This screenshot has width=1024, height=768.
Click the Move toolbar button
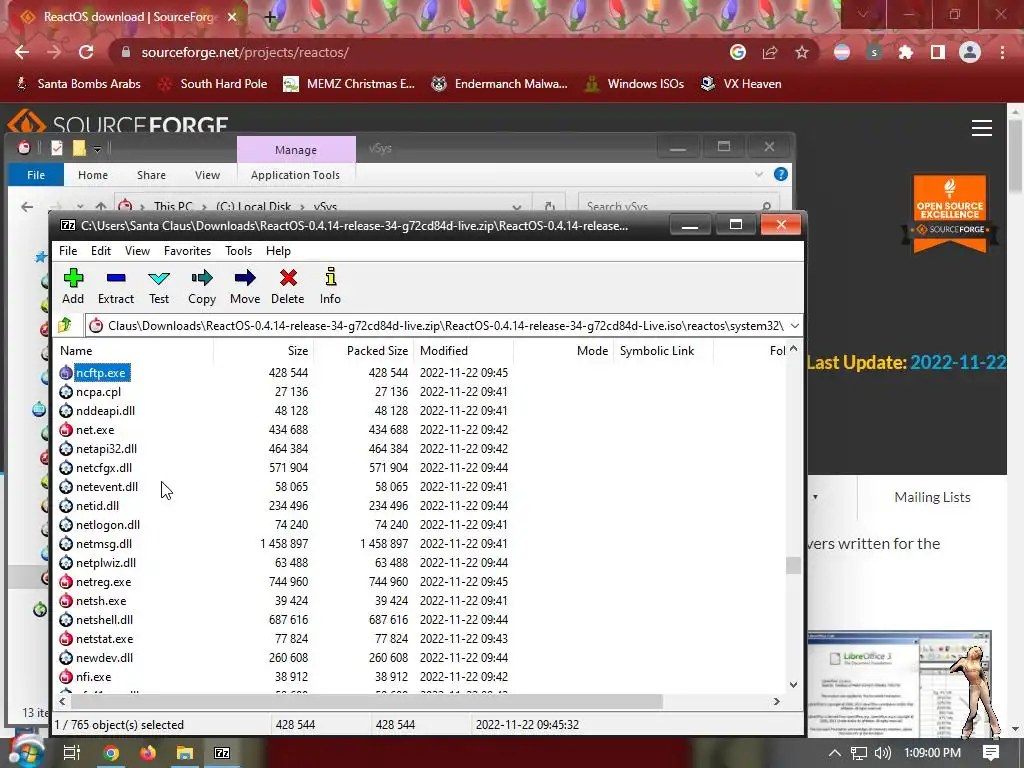245,286
